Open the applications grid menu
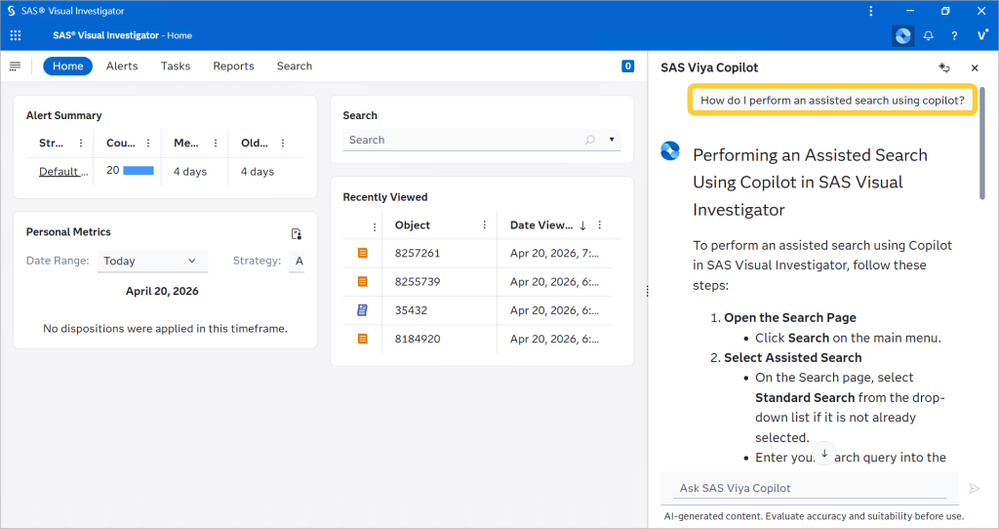 [x=15, y=36]
